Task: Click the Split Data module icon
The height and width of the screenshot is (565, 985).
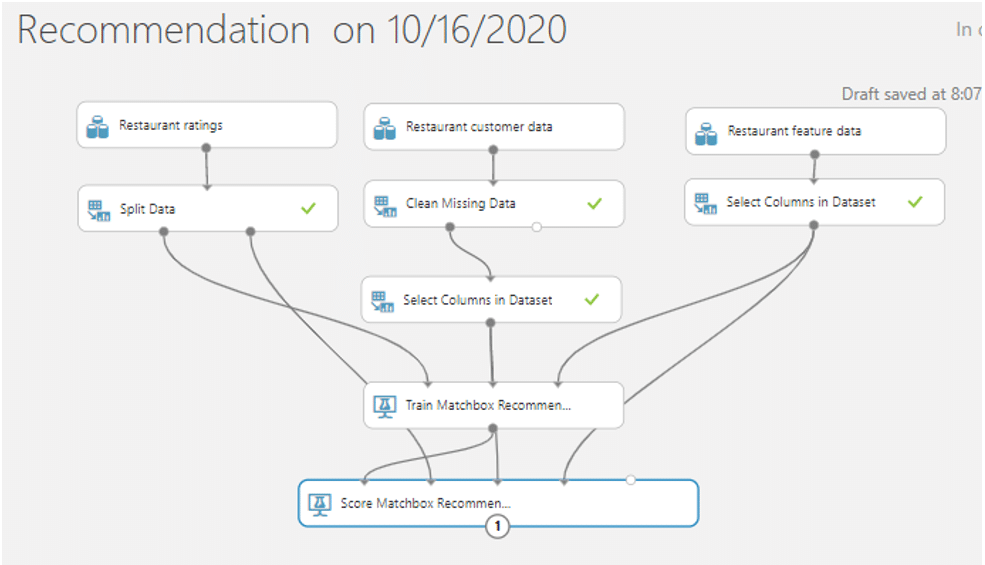Action: [x=98, y=210]
